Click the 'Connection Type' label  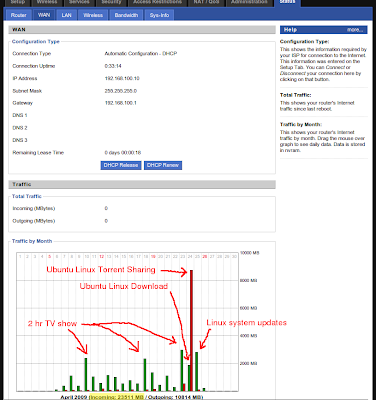point(32,54)
